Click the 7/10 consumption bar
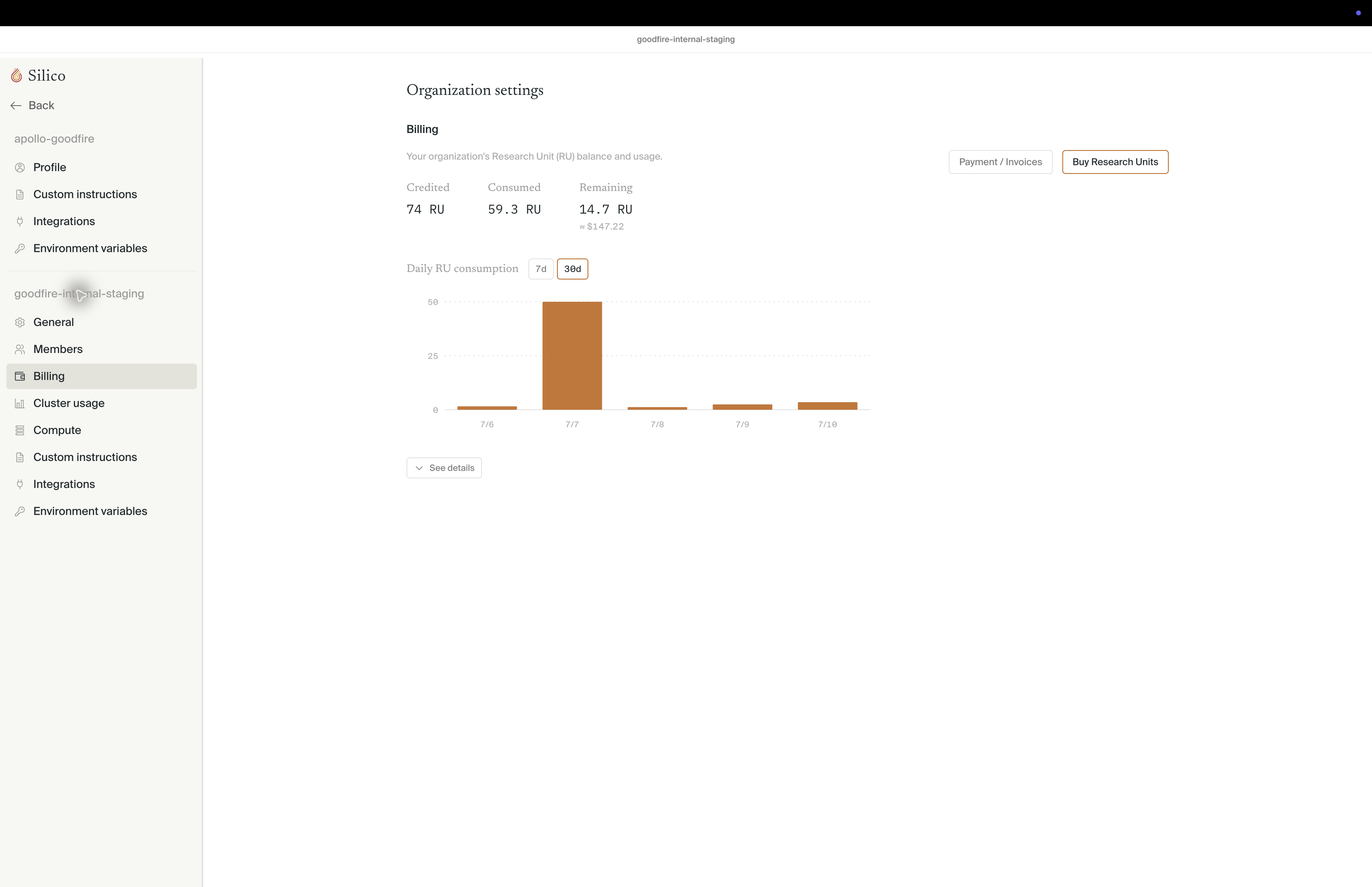 pyautogui.click(x=827, y=406)
